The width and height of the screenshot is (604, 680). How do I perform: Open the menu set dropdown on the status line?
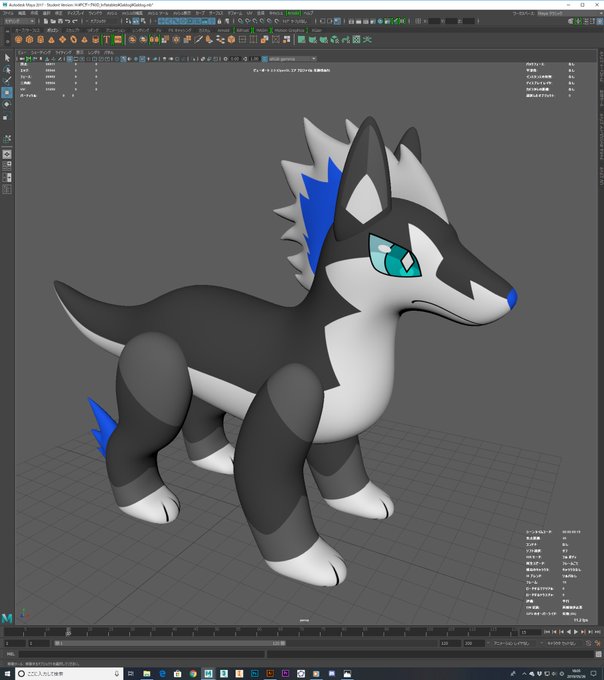(19, 21)
